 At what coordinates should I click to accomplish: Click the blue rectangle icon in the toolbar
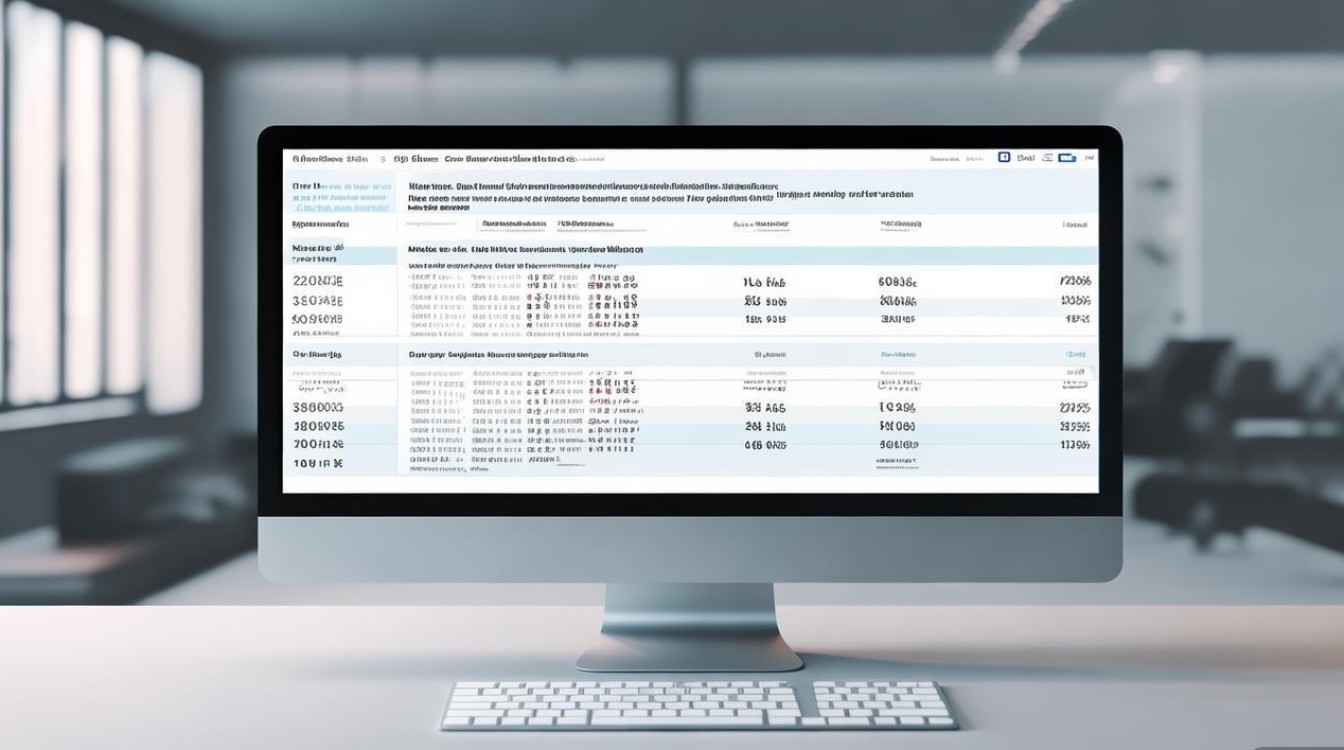(x=1067, y=158)
